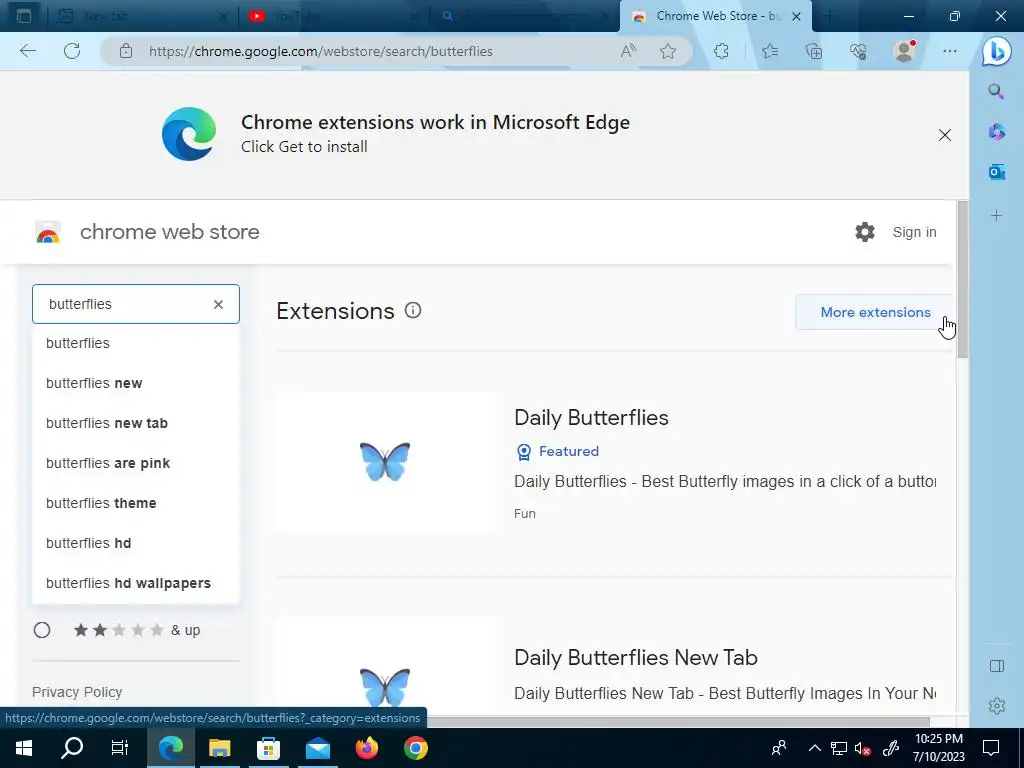Image resolution: width=1024 pixels, height=768 pixels.
Task: Sign in to Chrome Web Store
Action: point(914,232)
